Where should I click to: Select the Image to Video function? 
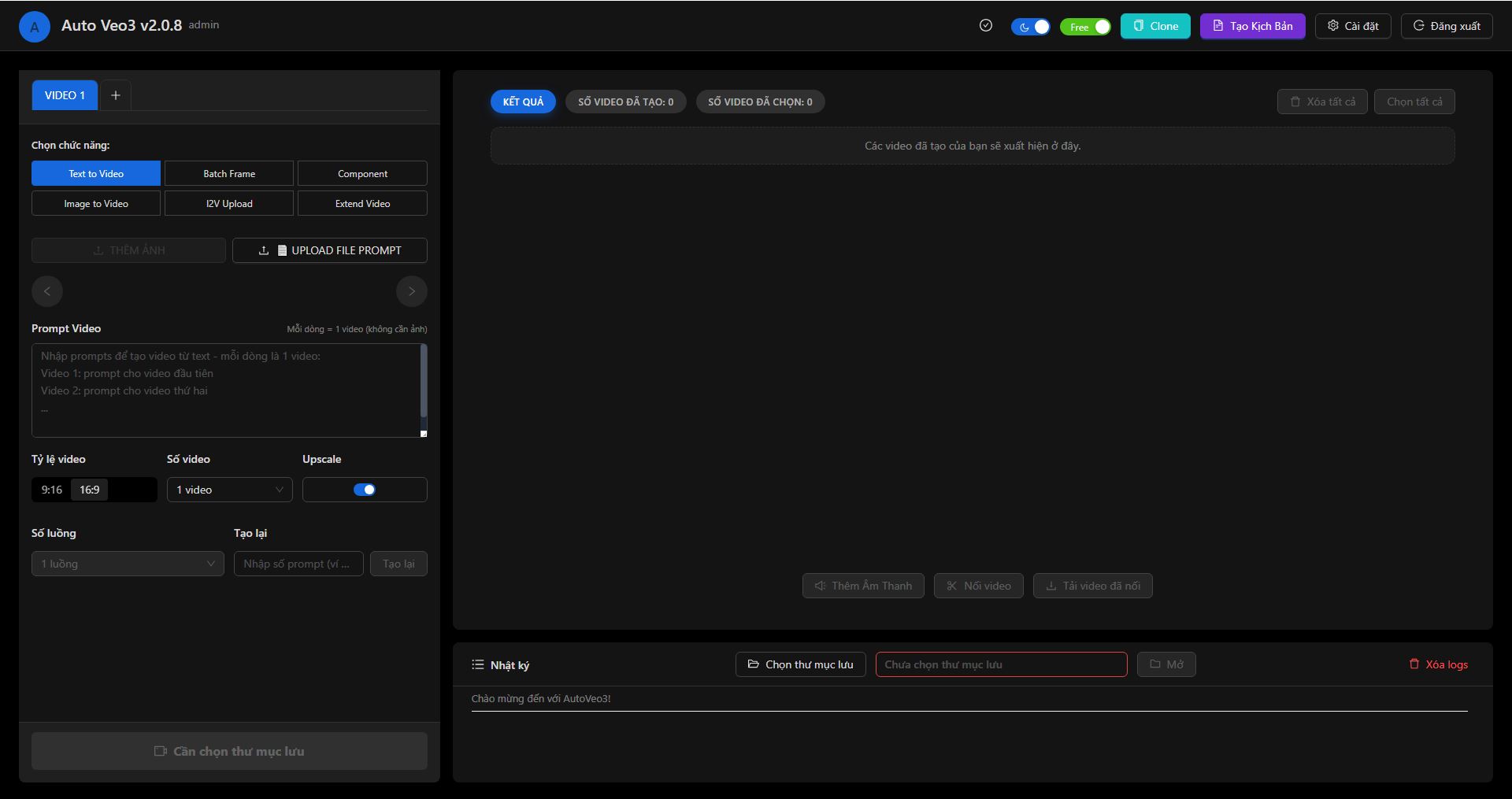[95, 203]
